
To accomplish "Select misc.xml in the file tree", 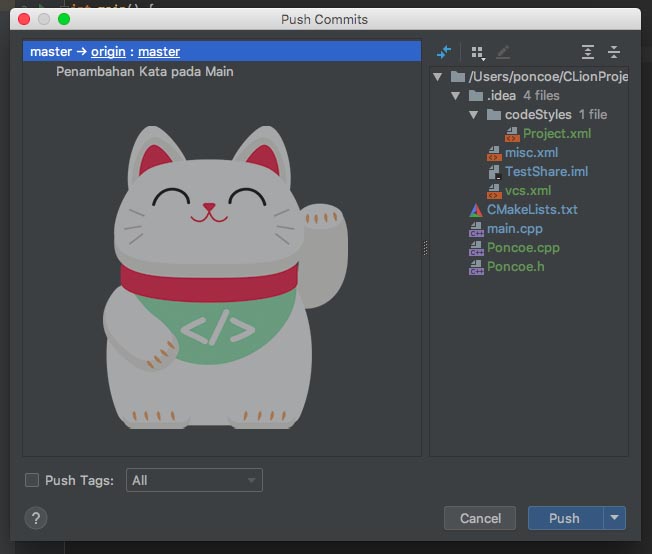I will pyautogui.click(x=531, y=153).
